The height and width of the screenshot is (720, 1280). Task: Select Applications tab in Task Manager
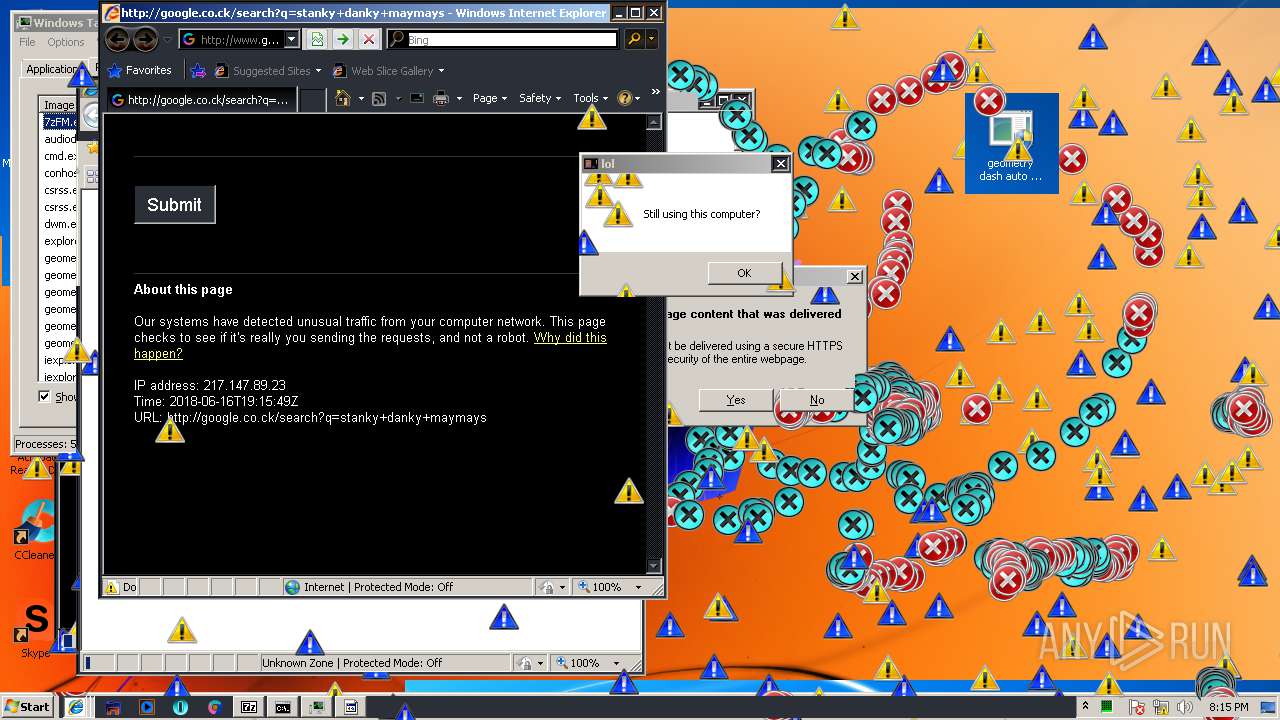click(x=52, y=69)
